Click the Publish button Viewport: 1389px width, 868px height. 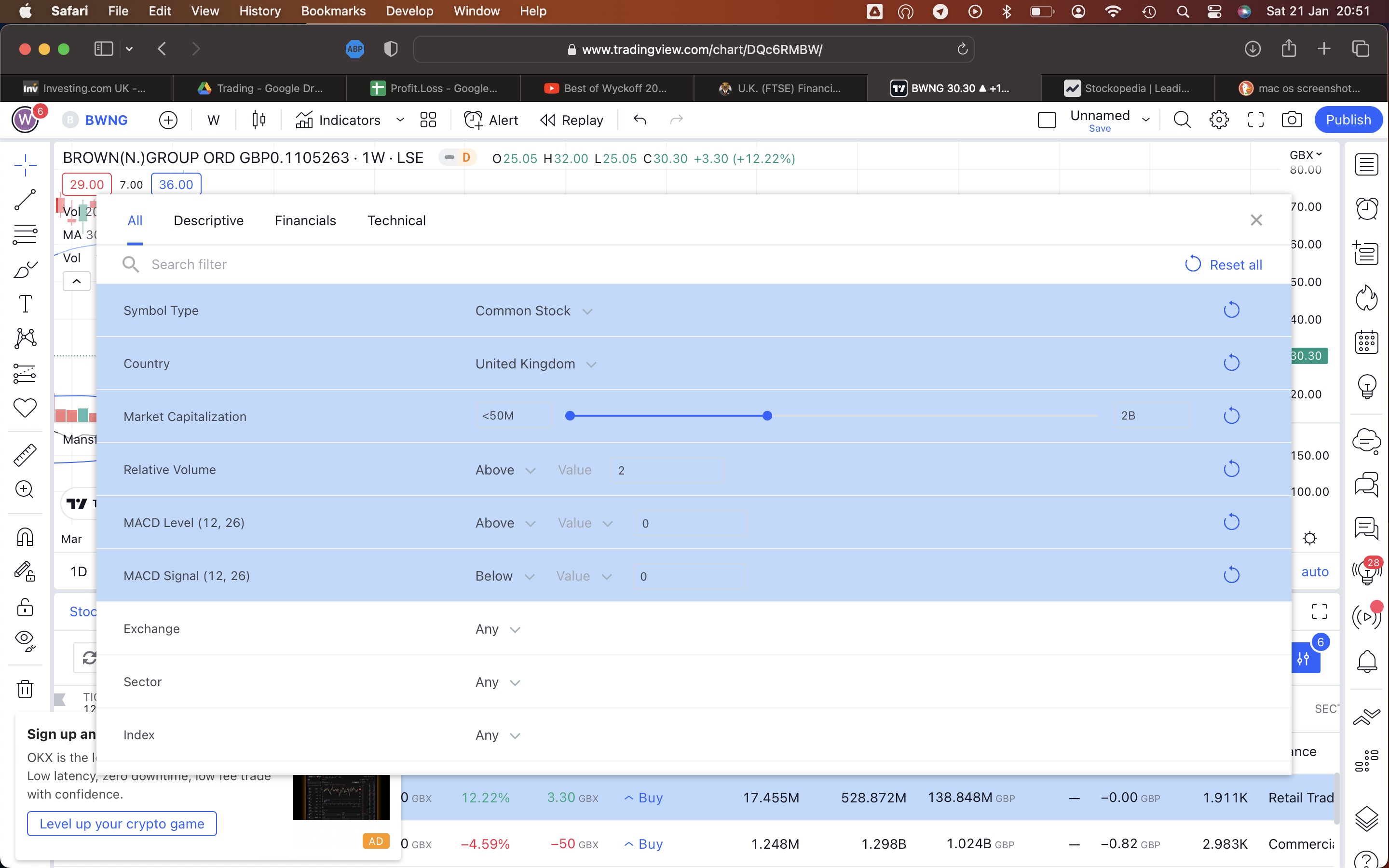coord(1348,120)
